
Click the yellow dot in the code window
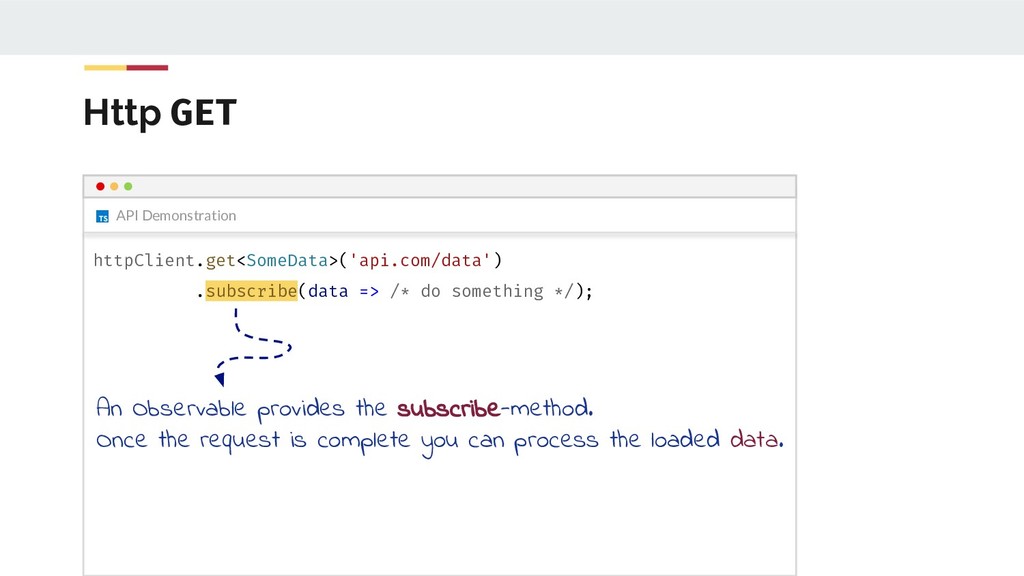point(114,186)
